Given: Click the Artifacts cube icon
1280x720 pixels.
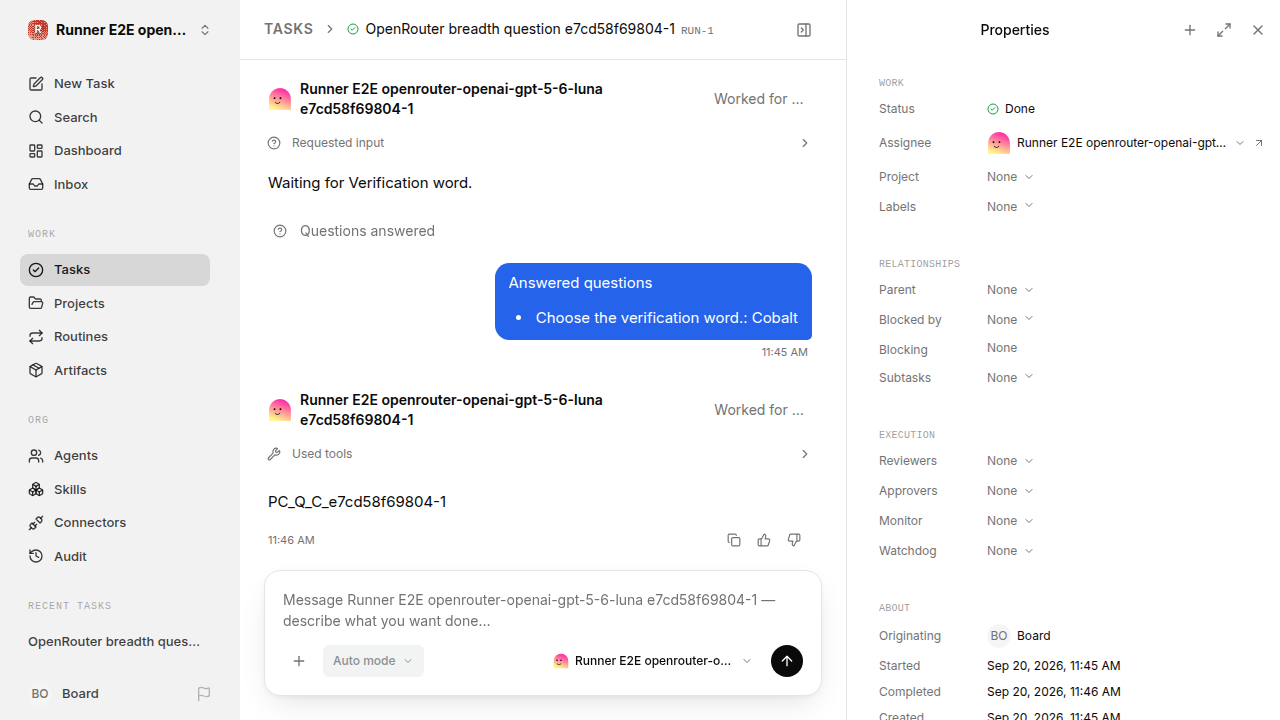Looking at the screenshot, I should 36,370.
